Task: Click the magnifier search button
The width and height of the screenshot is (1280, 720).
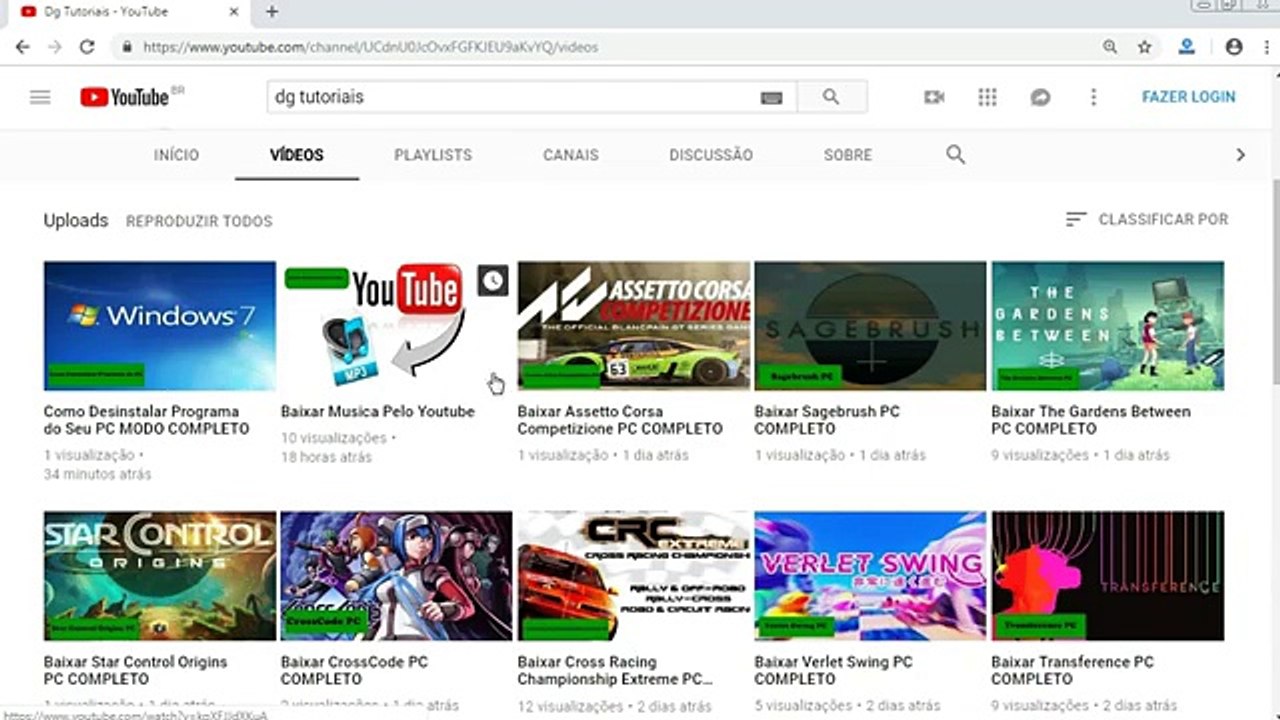Action: tap(831, 97)
